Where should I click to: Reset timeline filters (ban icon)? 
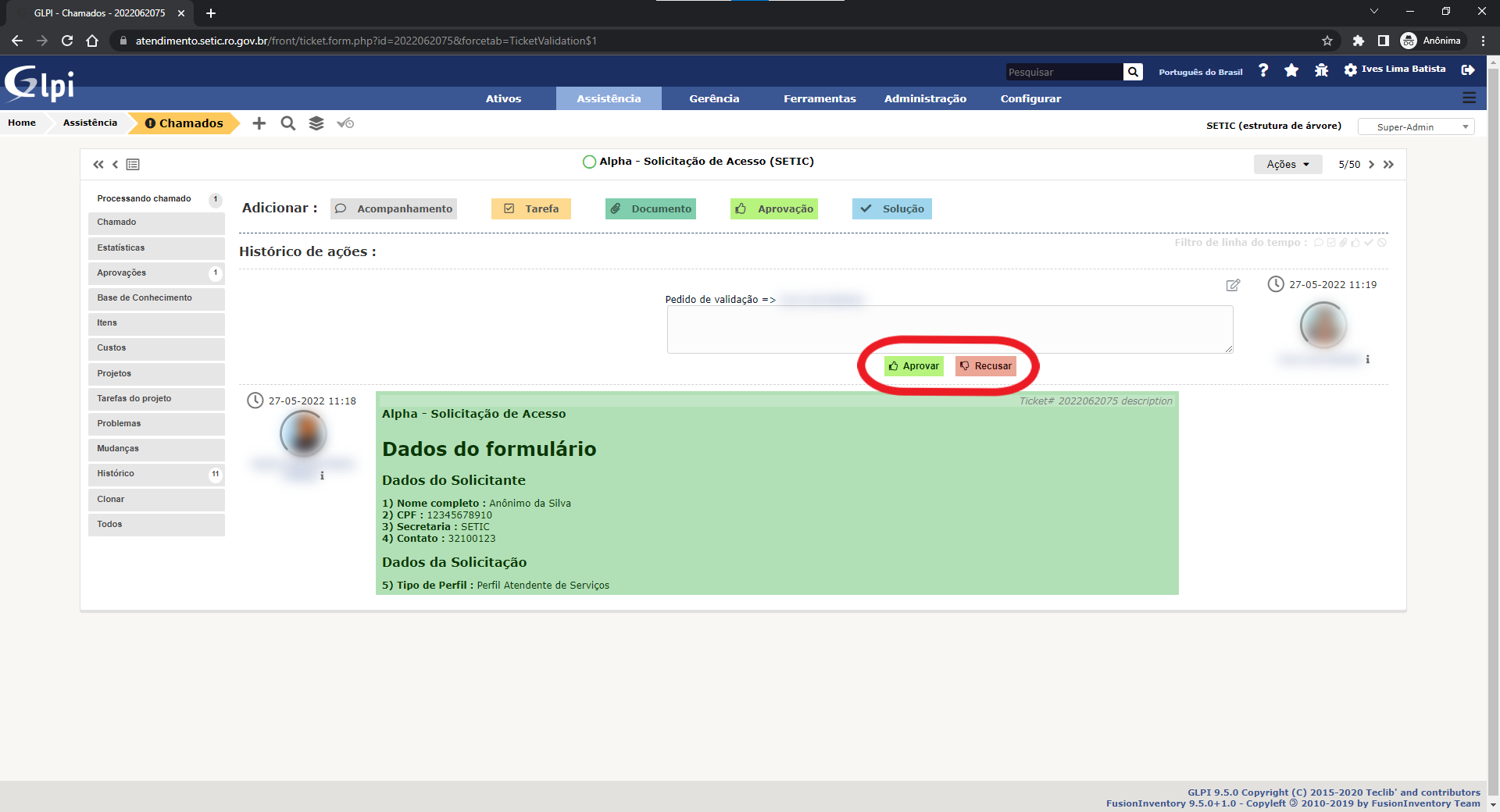1382,243
